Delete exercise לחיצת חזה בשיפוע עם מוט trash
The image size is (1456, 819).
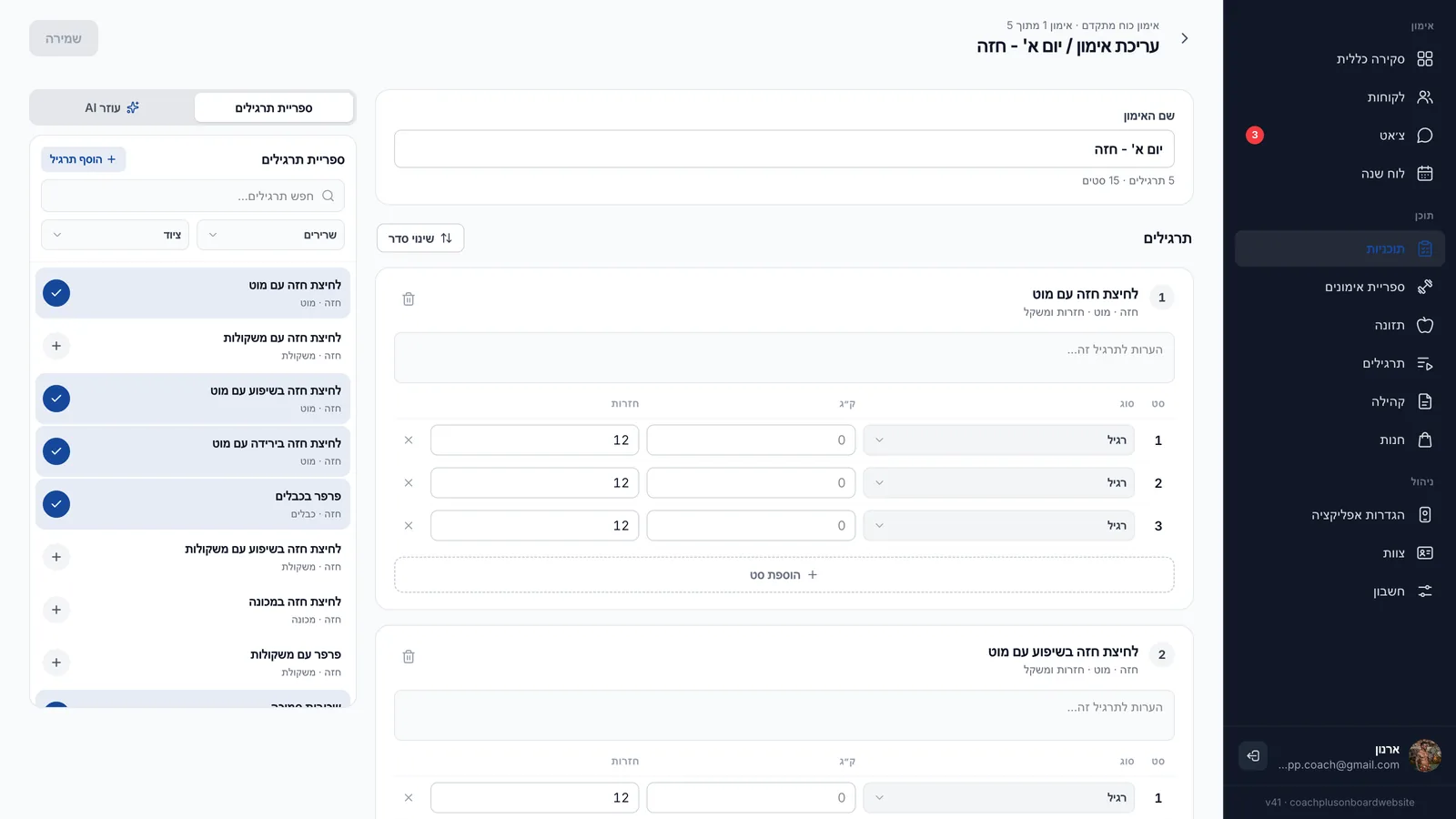[x=409, y=656]
